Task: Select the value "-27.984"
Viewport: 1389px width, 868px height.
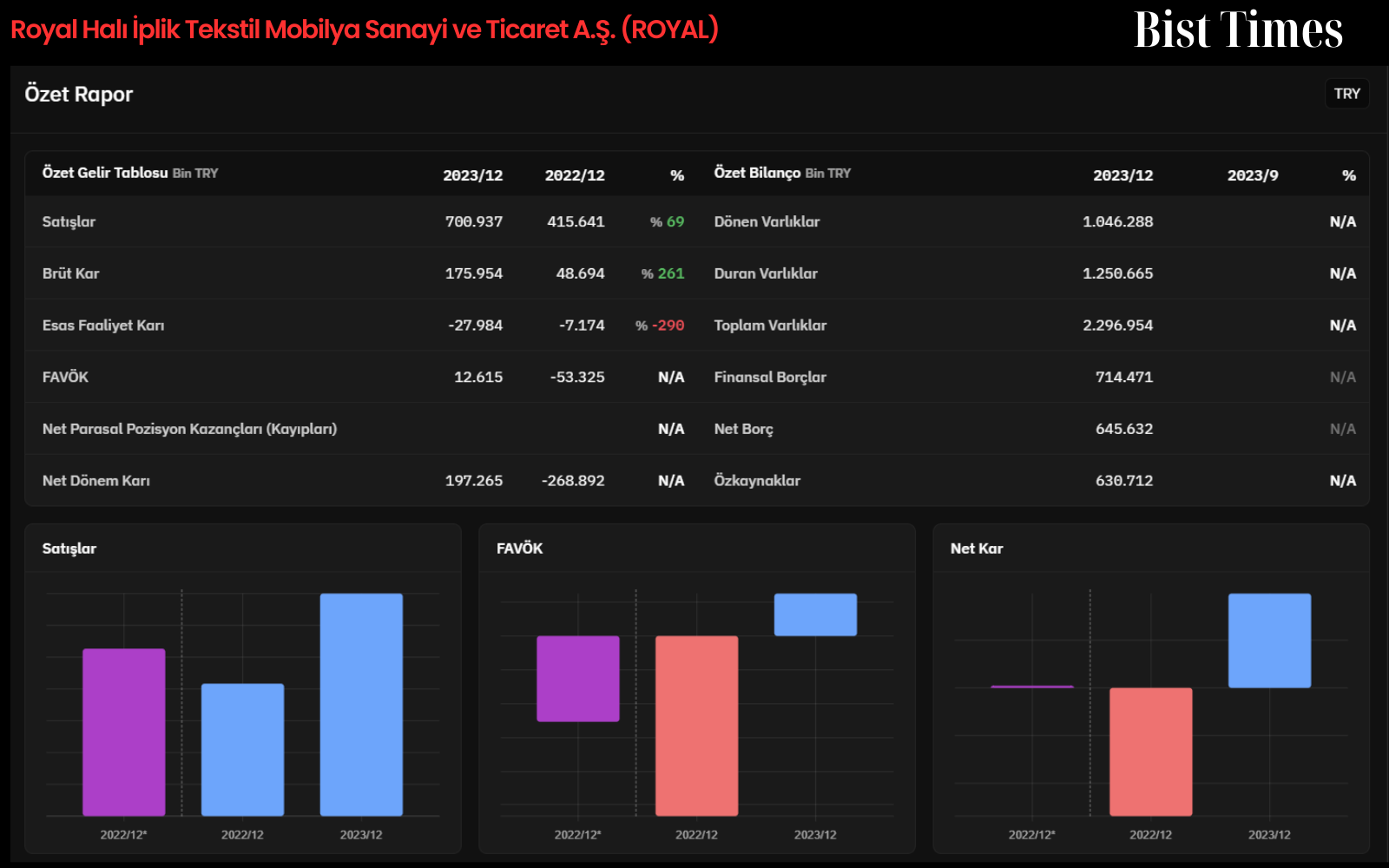Action: pyautogui.click(x=476, y=325)
